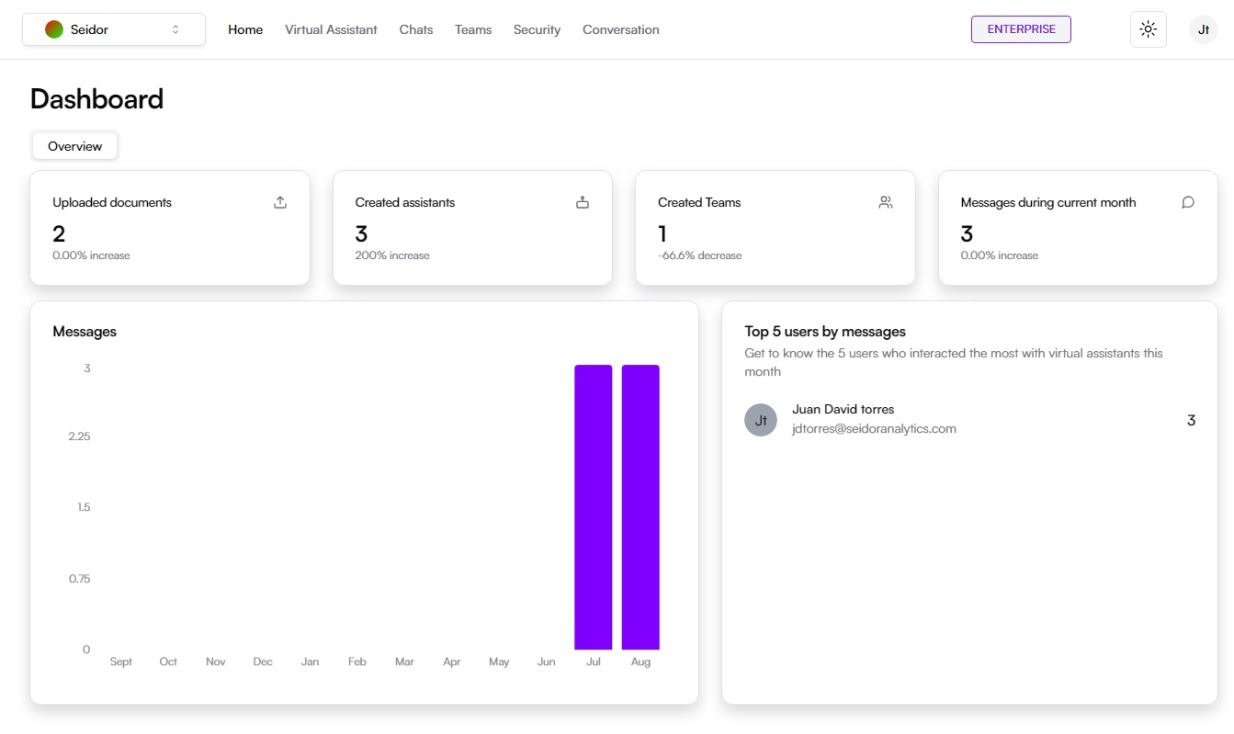
Task: Go to the Home nav item
Action: (245, 30)
